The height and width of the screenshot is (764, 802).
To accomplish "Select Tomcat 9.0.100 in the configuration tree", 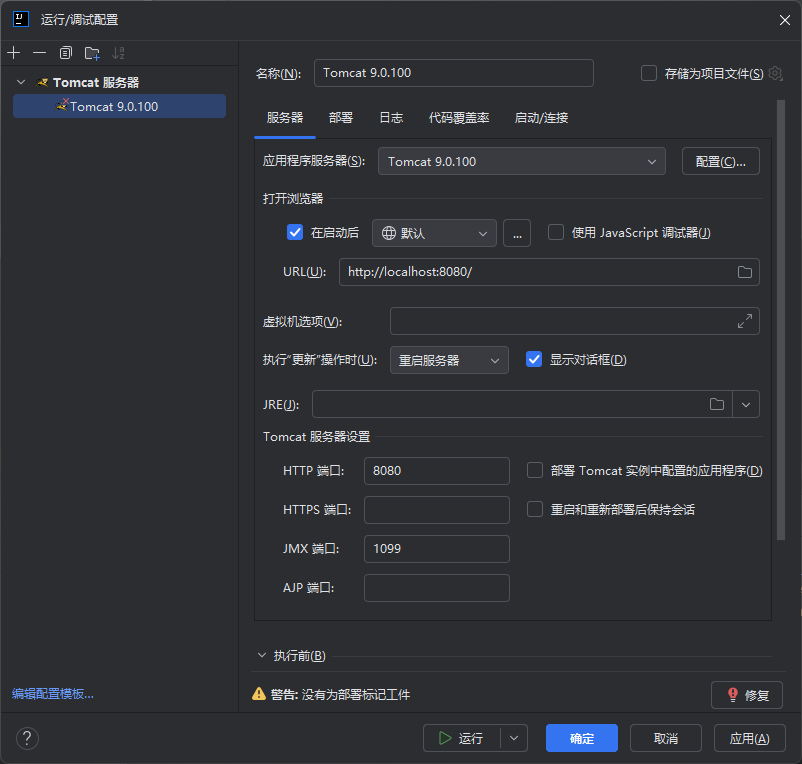I will (x=119, y=106).
